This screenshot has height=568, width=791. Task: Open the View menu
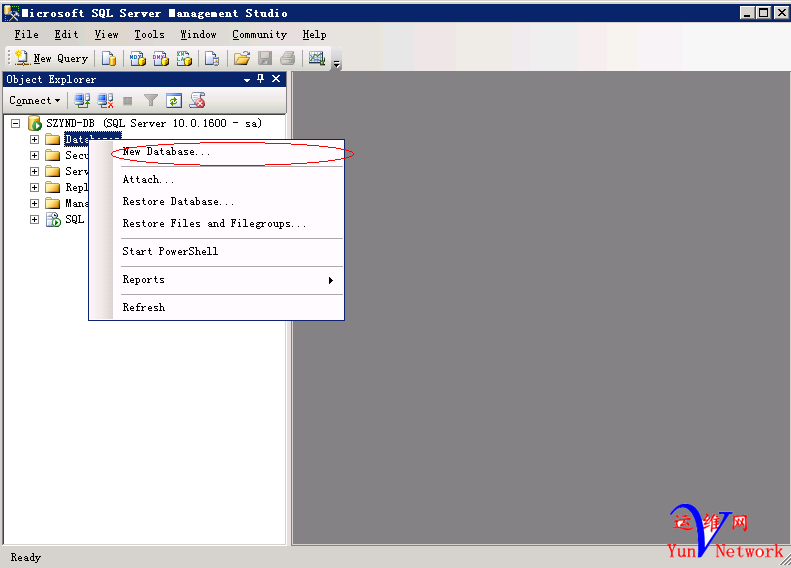pos(106,34)
